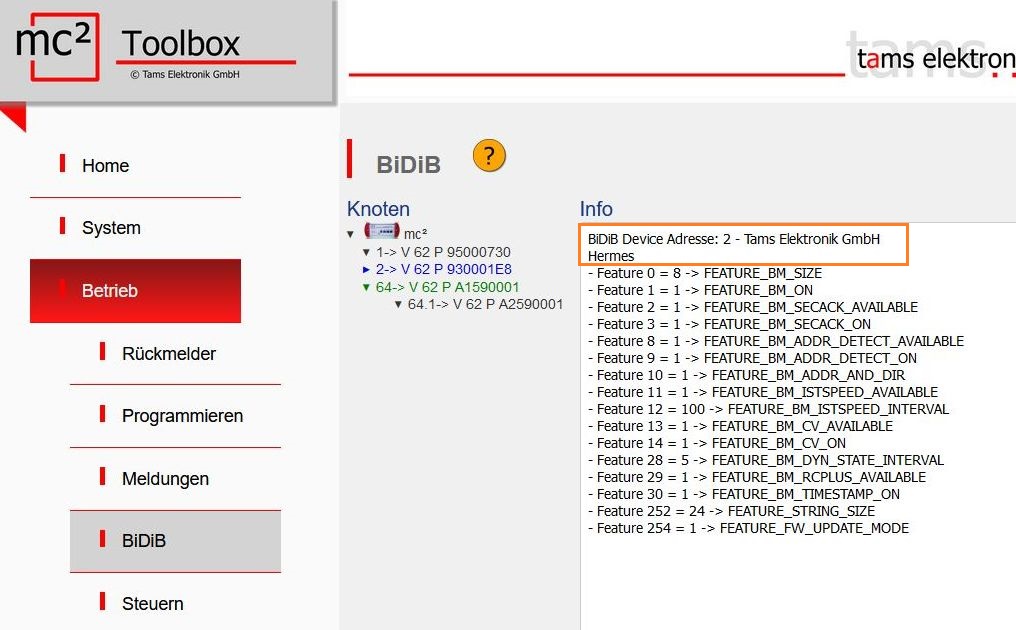Screen dimensions: 1016x630
Task: Toggle arrow beside node 1-> V 62 P 95000730
Action: click(367, 253)
